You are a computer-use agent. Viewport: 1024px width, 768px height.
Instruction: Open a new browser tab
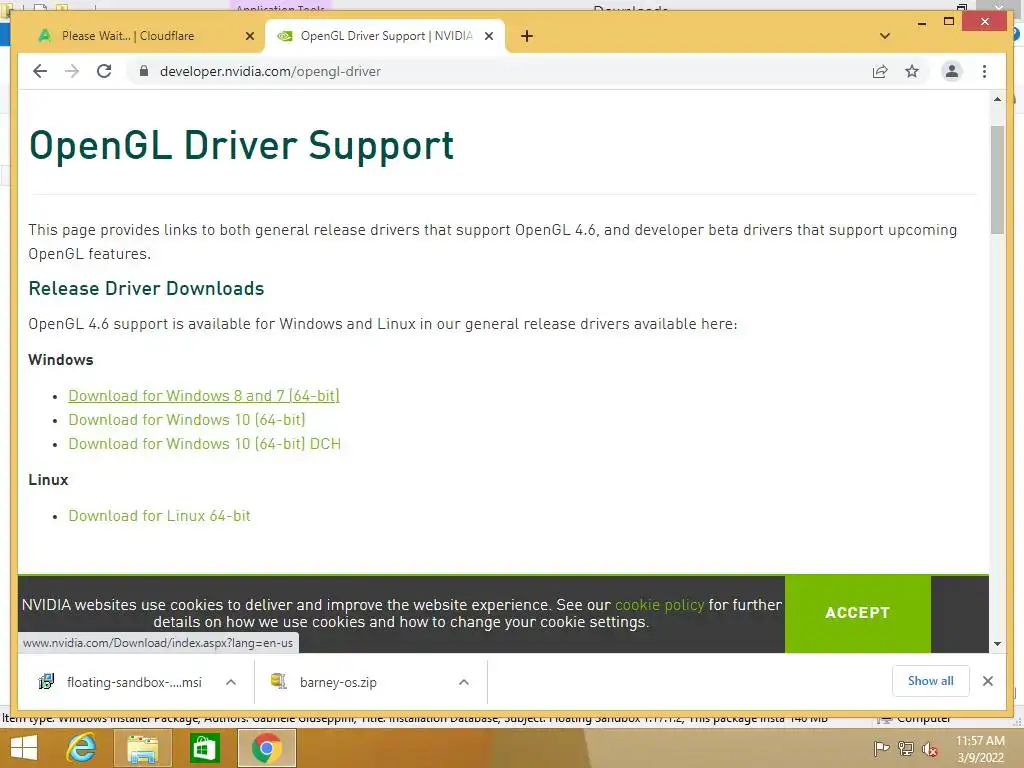pos(527,36)
